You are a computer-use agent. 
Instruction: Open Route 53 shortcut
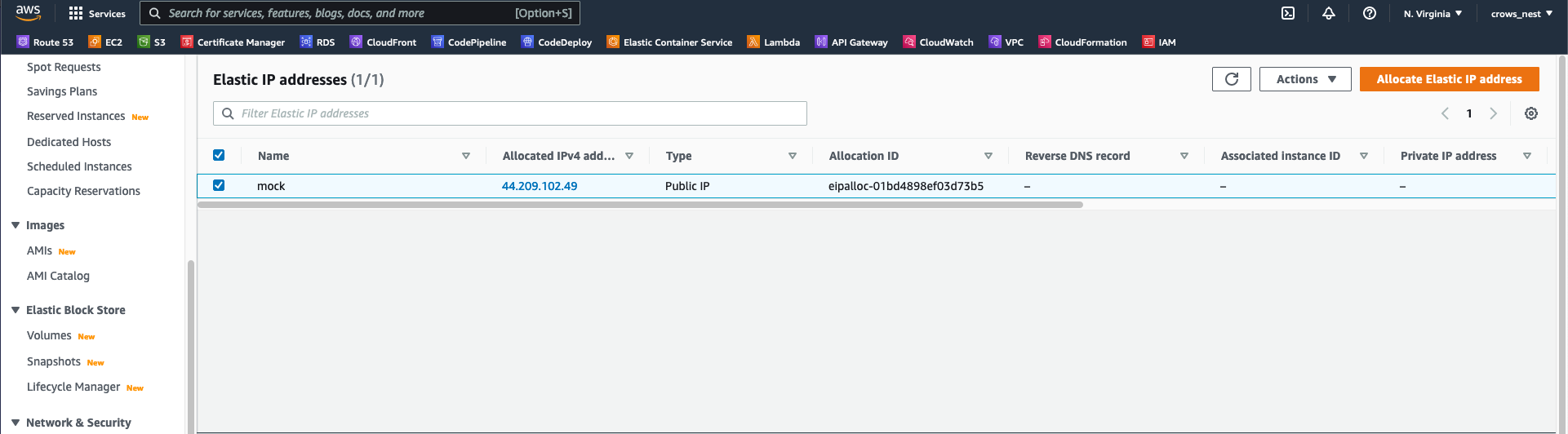point(45,42)
